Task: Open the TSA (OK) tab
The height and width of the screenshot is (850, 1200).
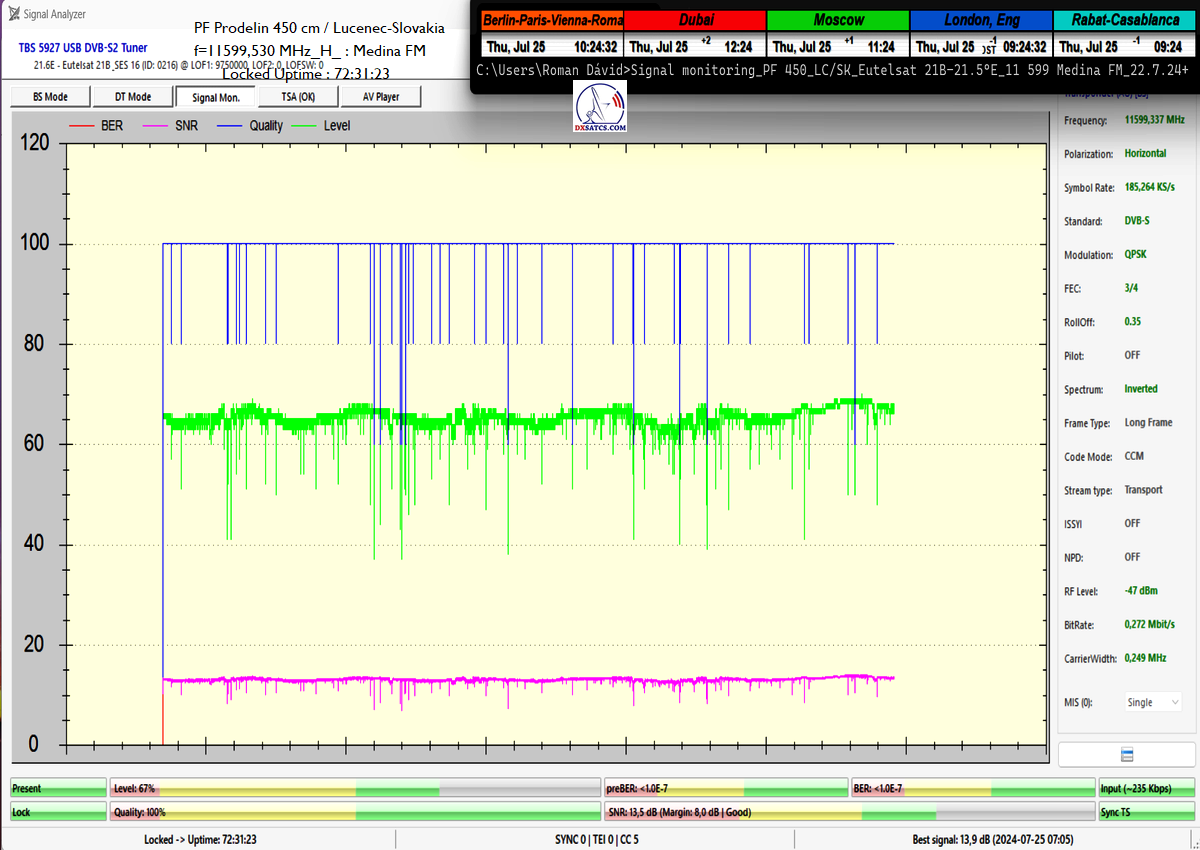Action: coord(297,96)
